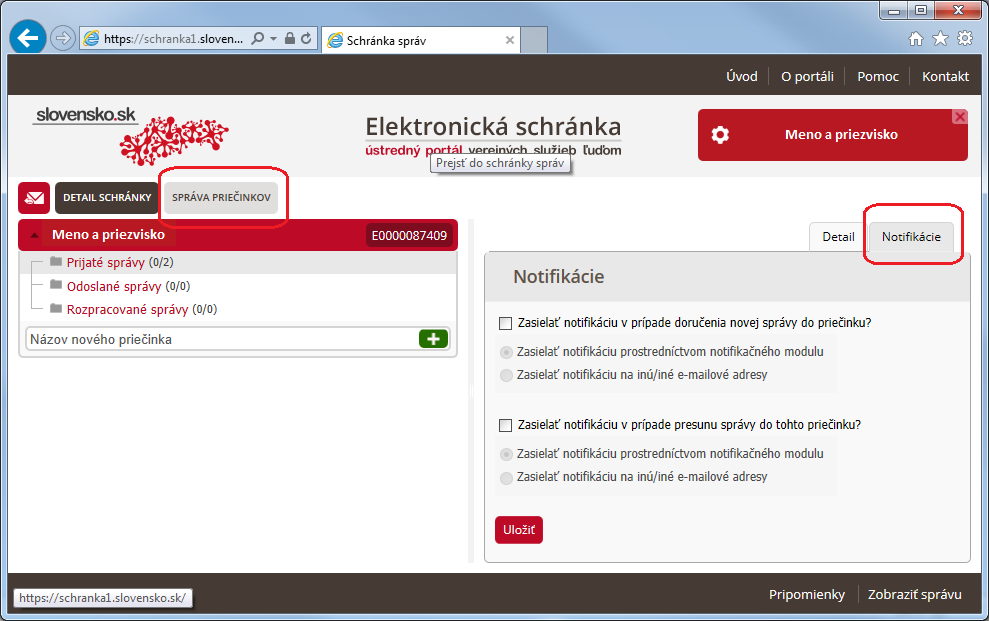Open the Prijaté správy folder
Image resolution: width=989 pixels, height=621 pixels.
point(106,262)
